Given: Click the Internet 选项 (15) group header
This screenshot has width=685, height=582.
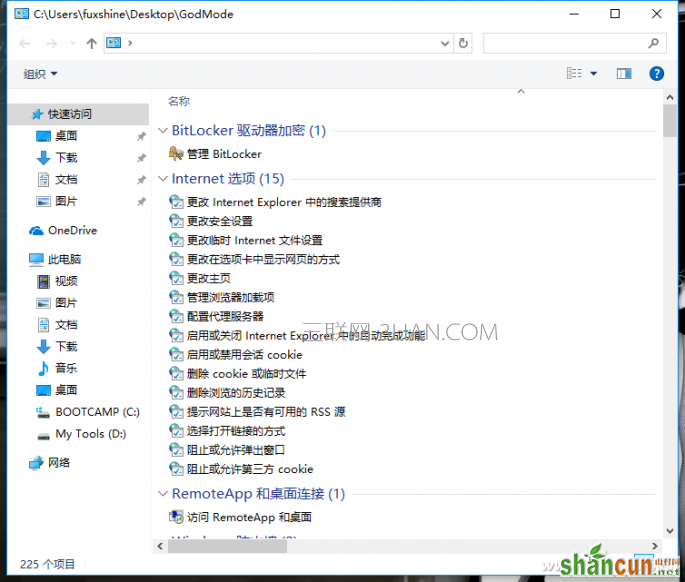Looking at the screenshot, I should (228, 178).
